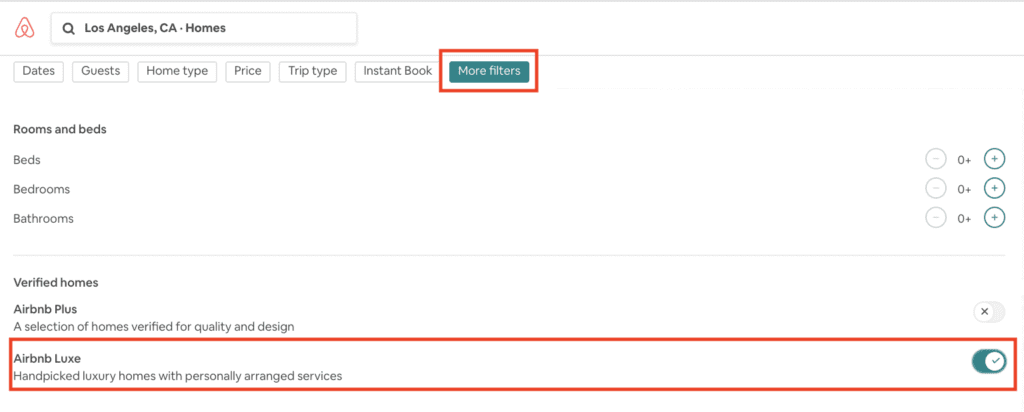Decrease the Beds count
The height and width of the screenshot is (412, 1024).
coord(935,159)
